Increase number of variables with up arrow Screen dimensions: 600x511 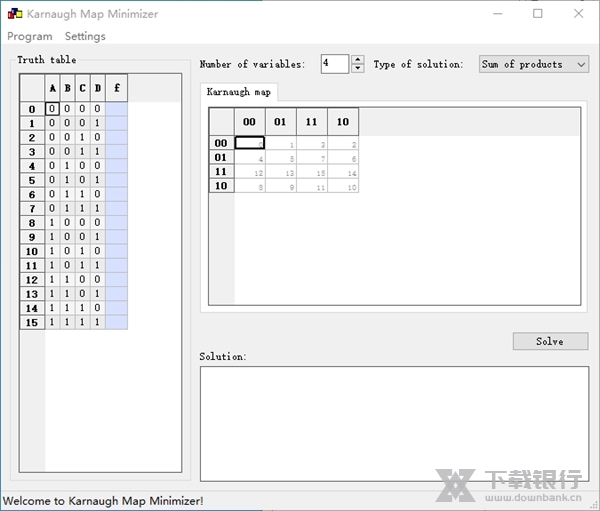358,59
